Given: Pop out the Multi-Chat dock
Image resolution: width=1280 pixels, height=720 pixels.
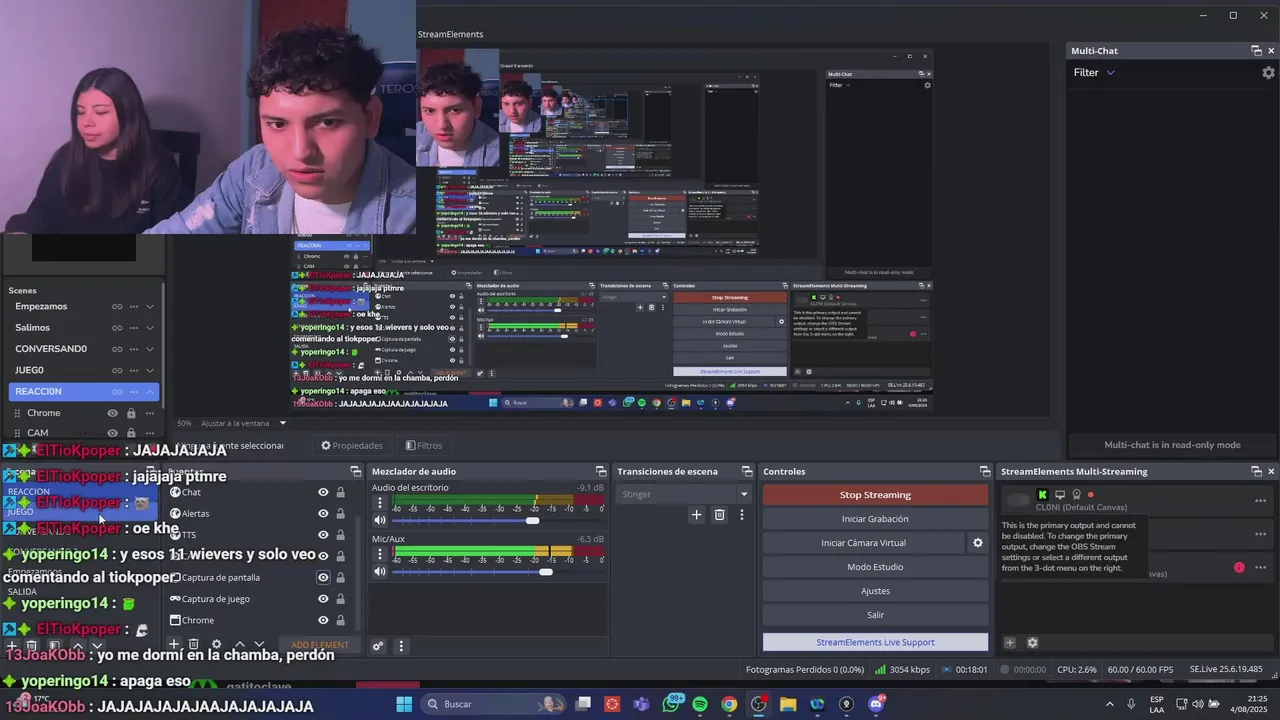Looking at the screenshot, I should tap(1256, 51).
